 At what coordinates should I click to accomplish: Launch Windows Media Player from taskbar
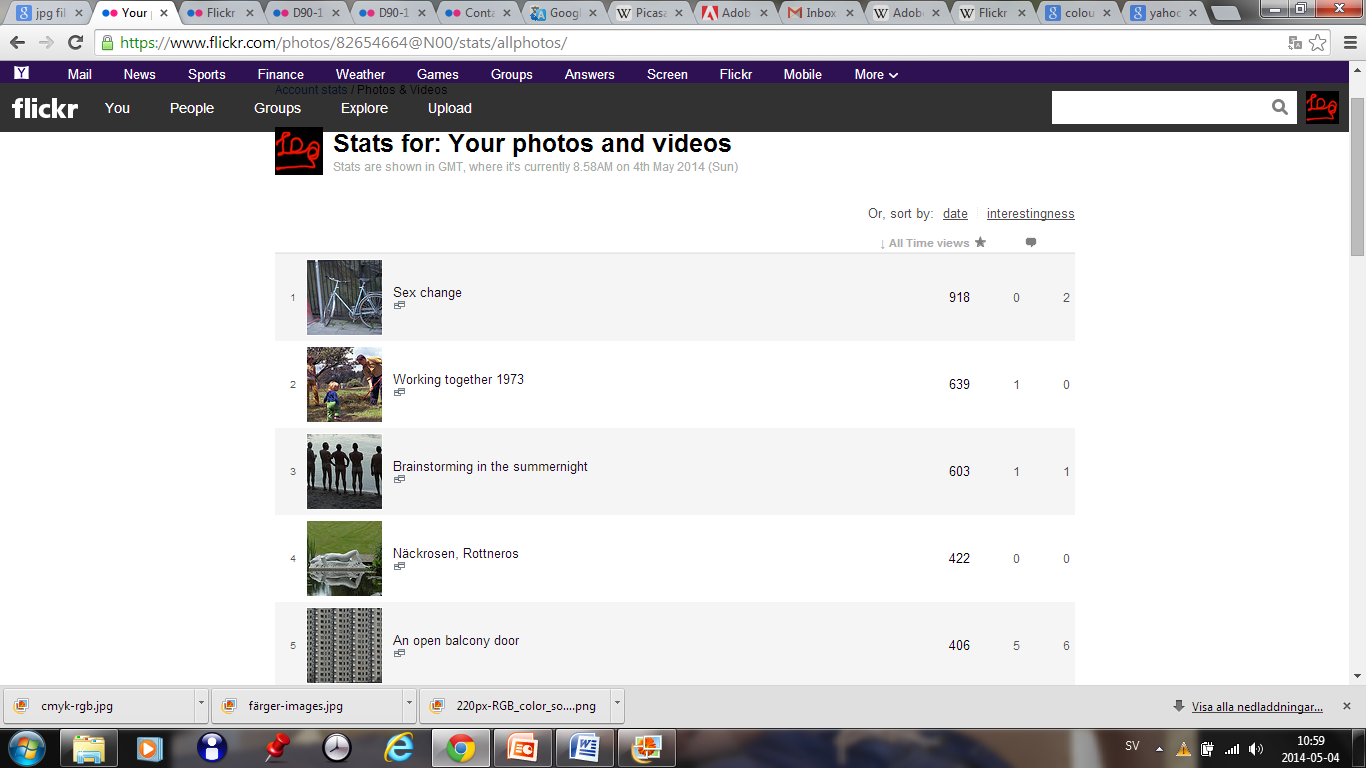click(150, 747)
